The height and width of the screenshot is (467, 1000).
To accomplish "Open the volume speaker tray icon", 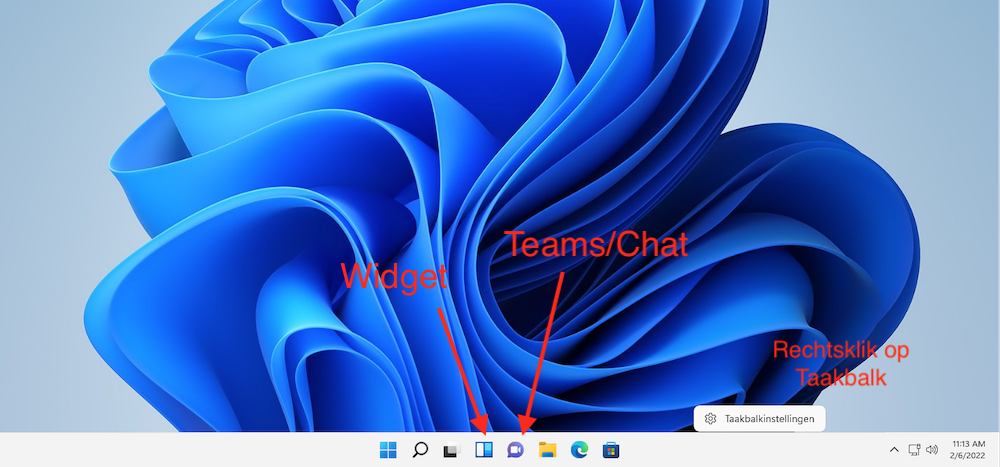I will (932, 450).
